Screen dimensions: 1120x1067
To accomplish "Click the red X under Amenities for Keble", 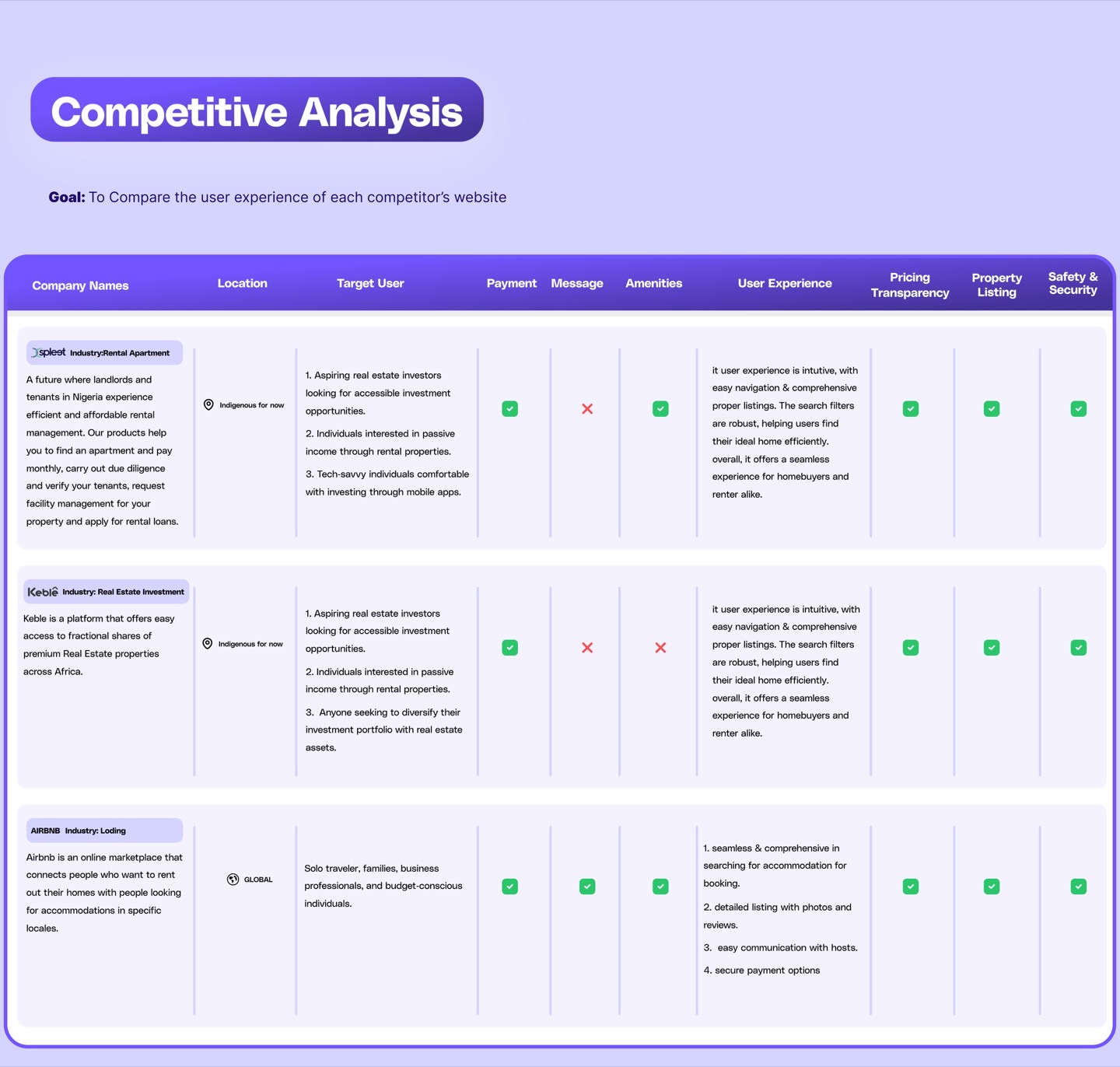I will pos(660,648).
